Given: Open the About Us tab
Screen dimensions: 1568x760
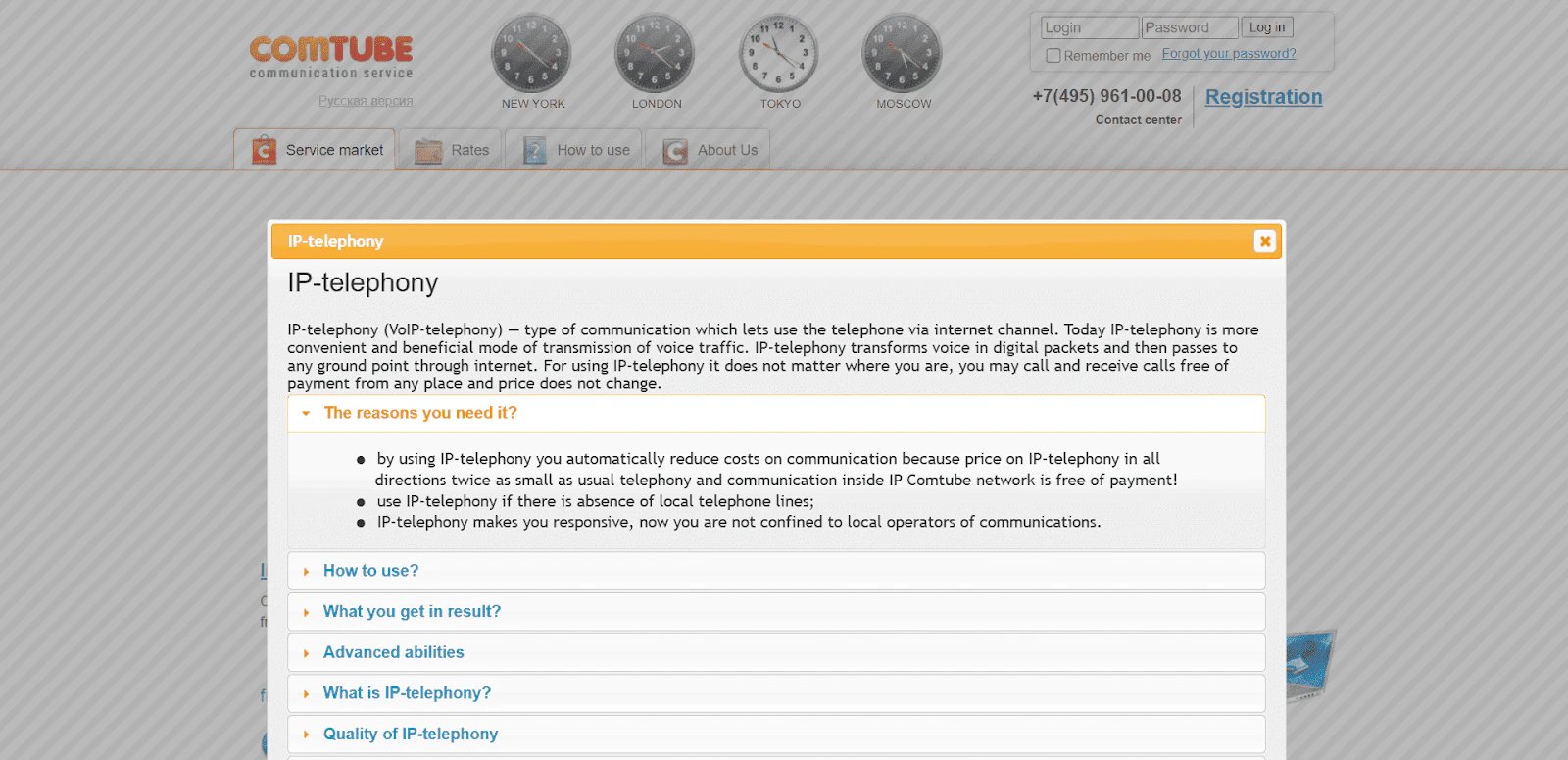Looking at the screenshot, I should pyautogui.click(x=708, y=150).
